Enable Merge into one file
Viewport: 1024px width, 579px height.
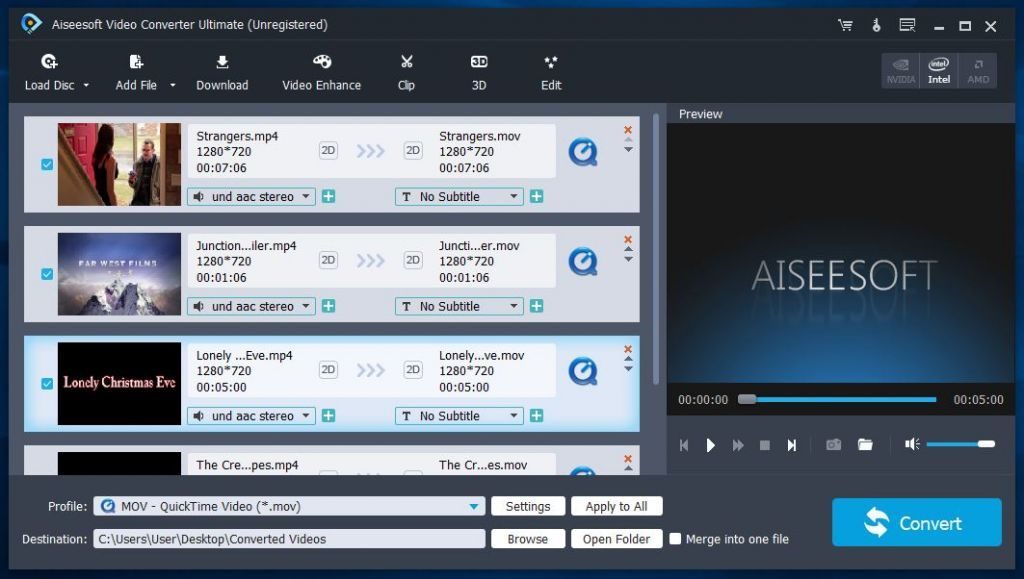(678, 539)
